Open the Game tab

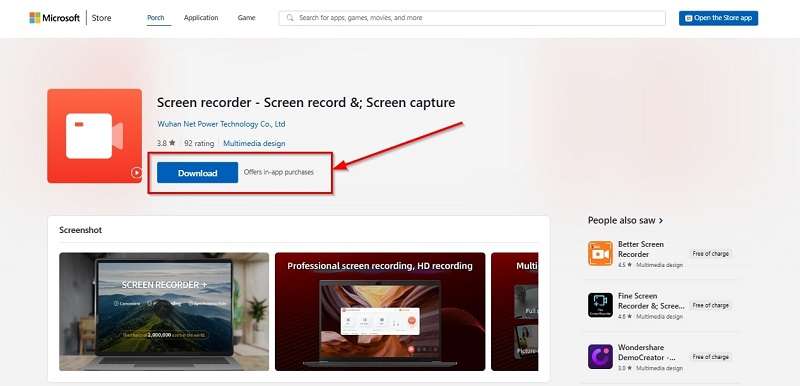click(x=246, y=18)
